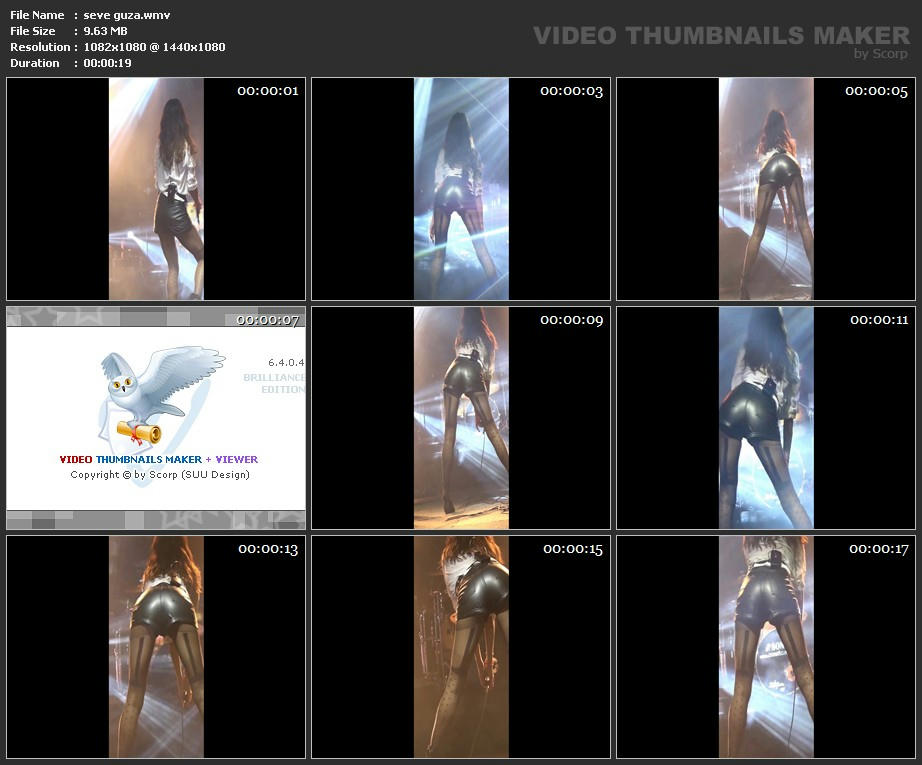Screen dimensions: 922x765
Task: Click the duration value 00:00:19
Action: [107, 63]
